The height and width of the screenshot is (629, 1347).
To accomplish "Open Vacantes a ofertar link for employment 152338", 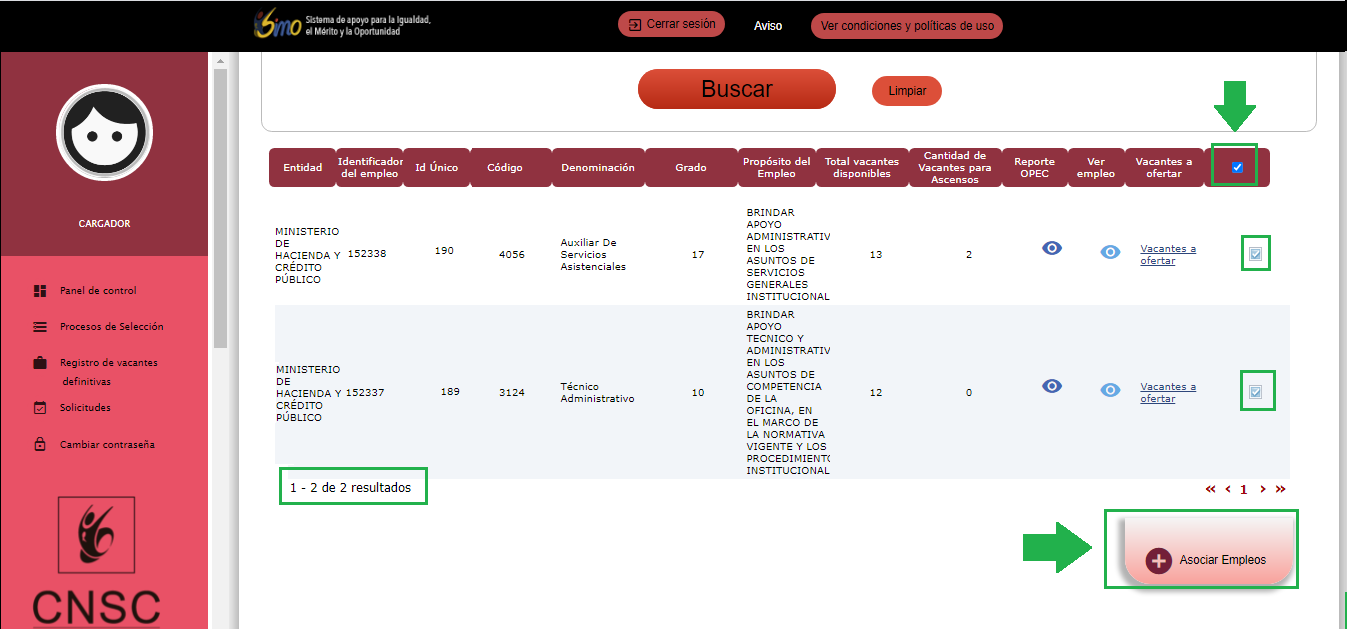I will point(1167,255).
